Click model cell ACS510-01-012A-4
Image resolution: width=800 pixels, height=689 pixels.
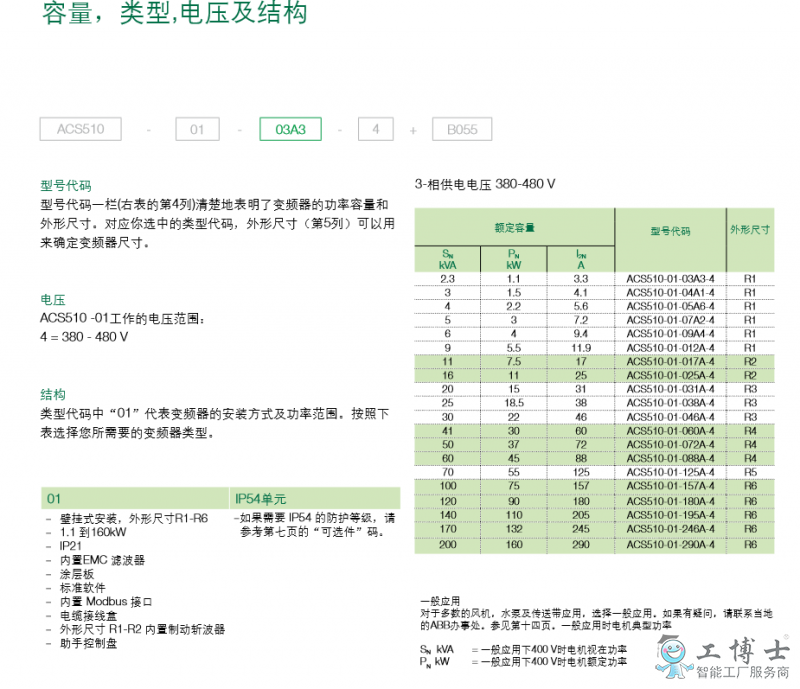[x=670, y=348]
